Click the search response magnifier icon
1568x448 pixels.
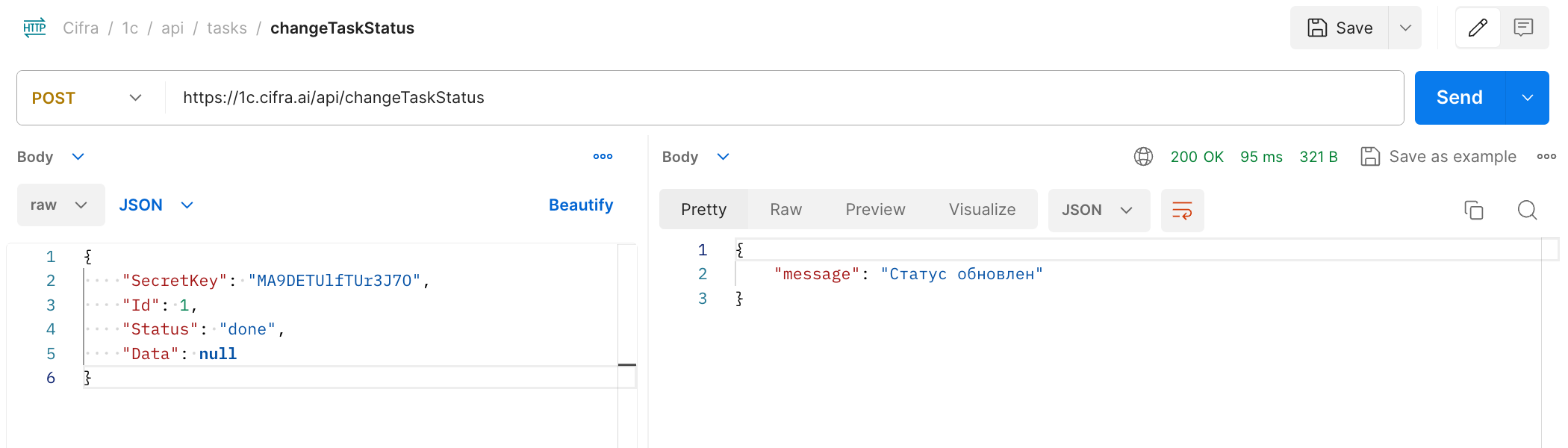coord(1527,211)
